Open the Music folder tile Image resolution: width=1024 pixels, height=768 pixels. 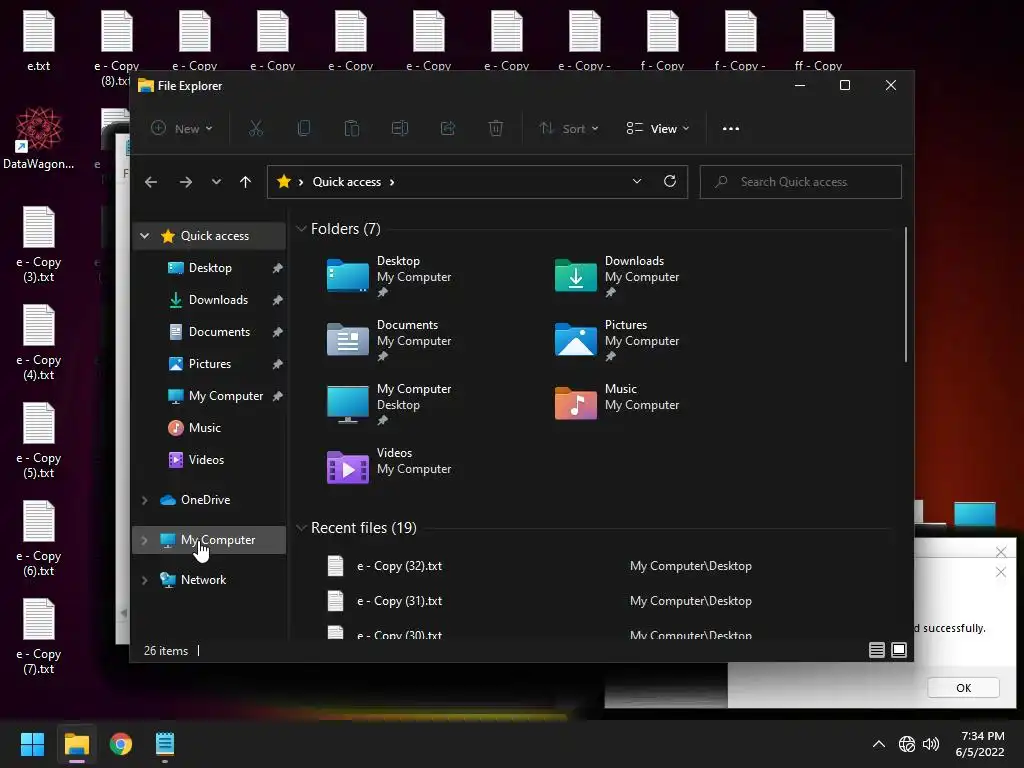pyautogui.click(x=618, y=403)
